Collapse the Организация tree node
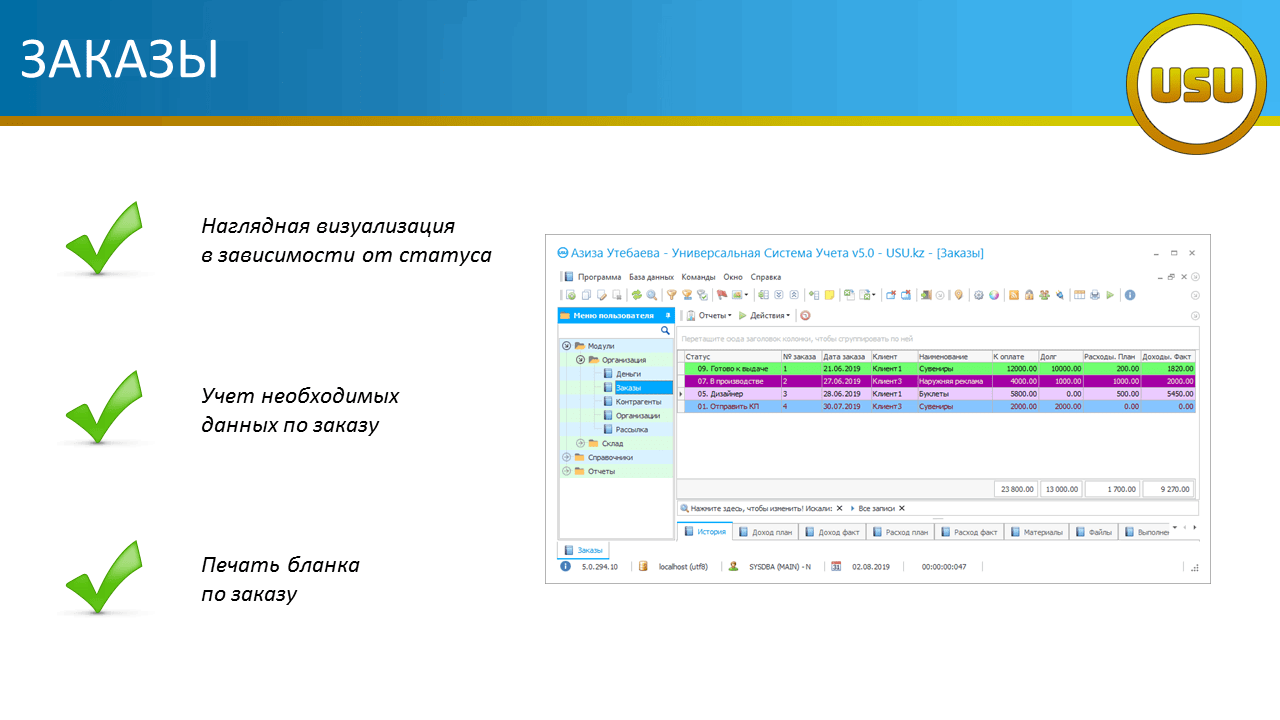The image size is (1280, 720). [x=580, y=359]
